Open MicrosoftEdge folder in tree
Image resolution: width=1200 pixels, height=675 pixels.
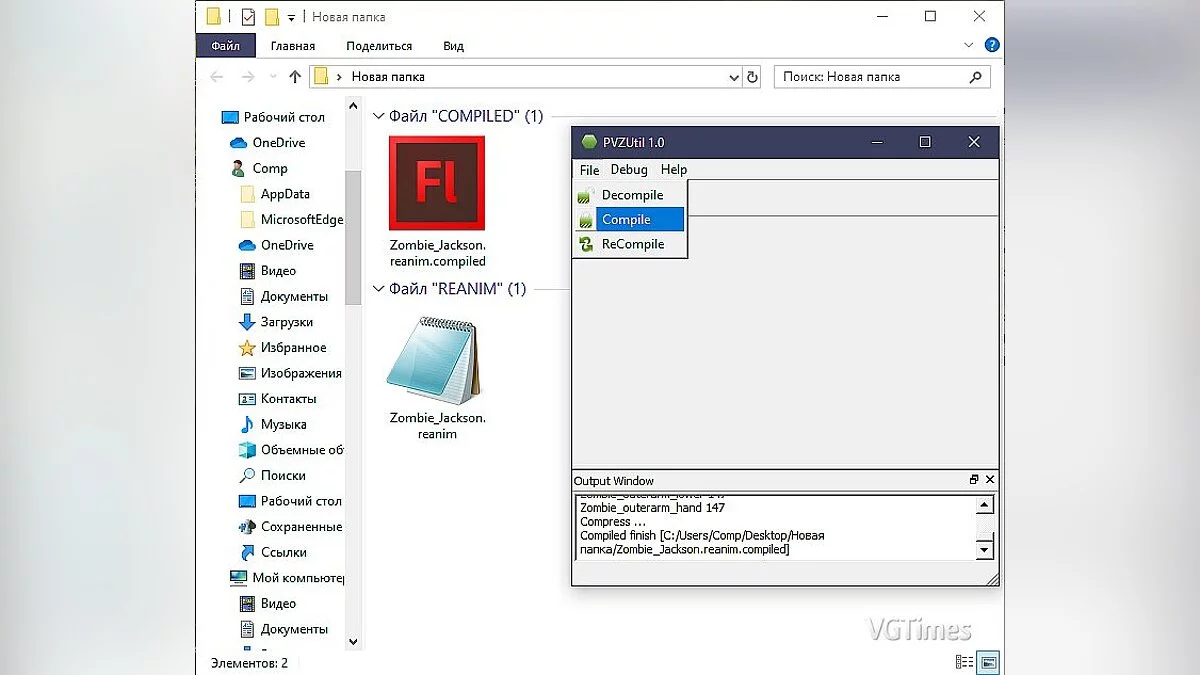(301, 220)
